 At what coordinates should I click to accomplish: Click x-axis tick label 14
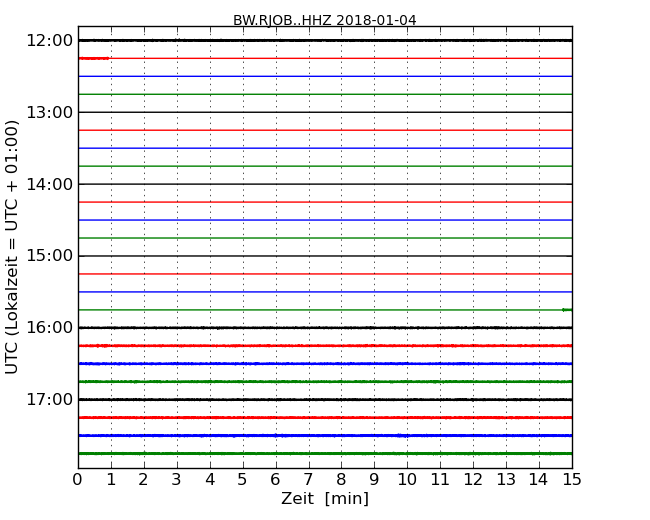tap(538, 480)
